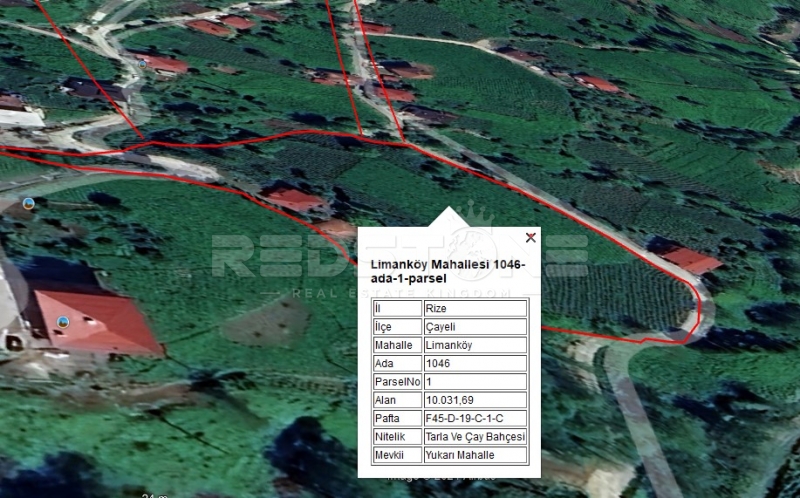Viewport: 800px width, 498px height.
Task: Click the Alan label cell
Action: [395, 400]
